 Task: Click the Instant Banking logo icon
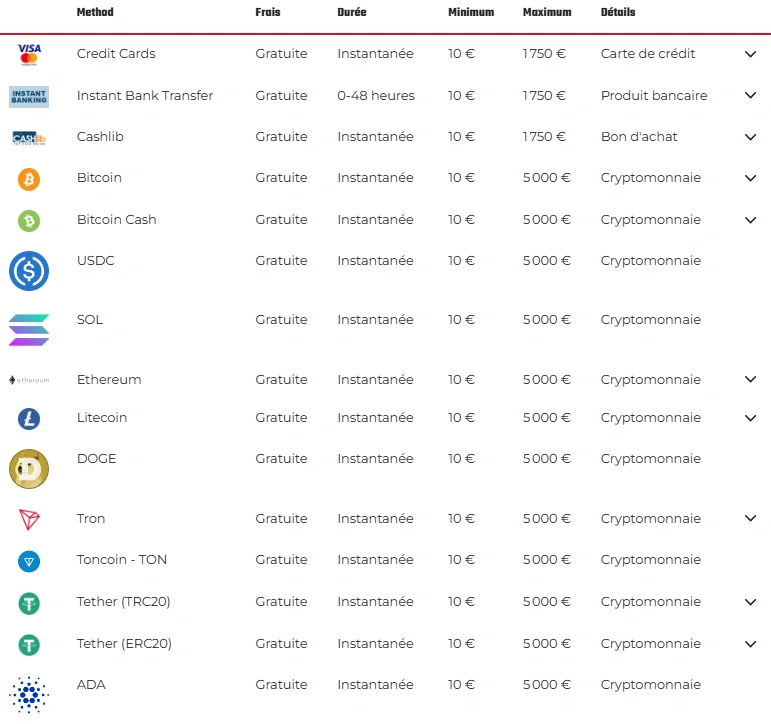pyautogui.click(x=29, y=96)
